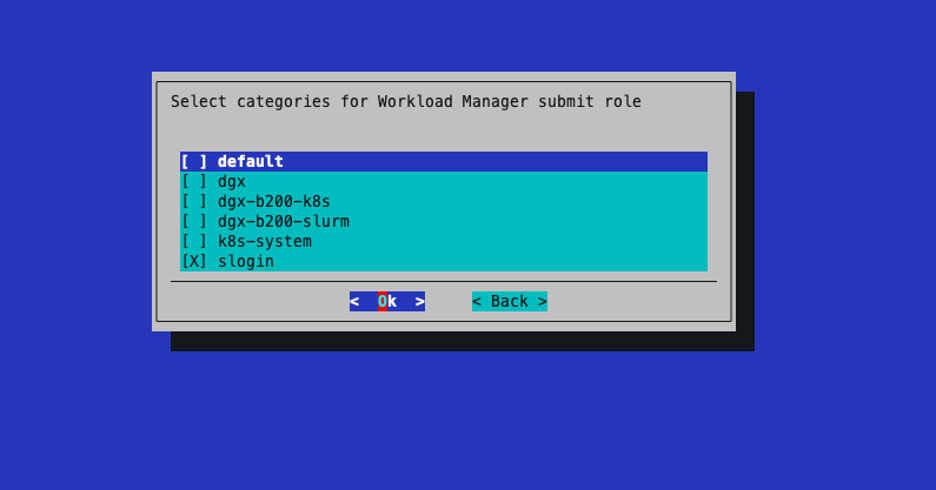936x490 pixels.
Task: Check the box for dgx-b200-k8s
Action: coord(194,202)
